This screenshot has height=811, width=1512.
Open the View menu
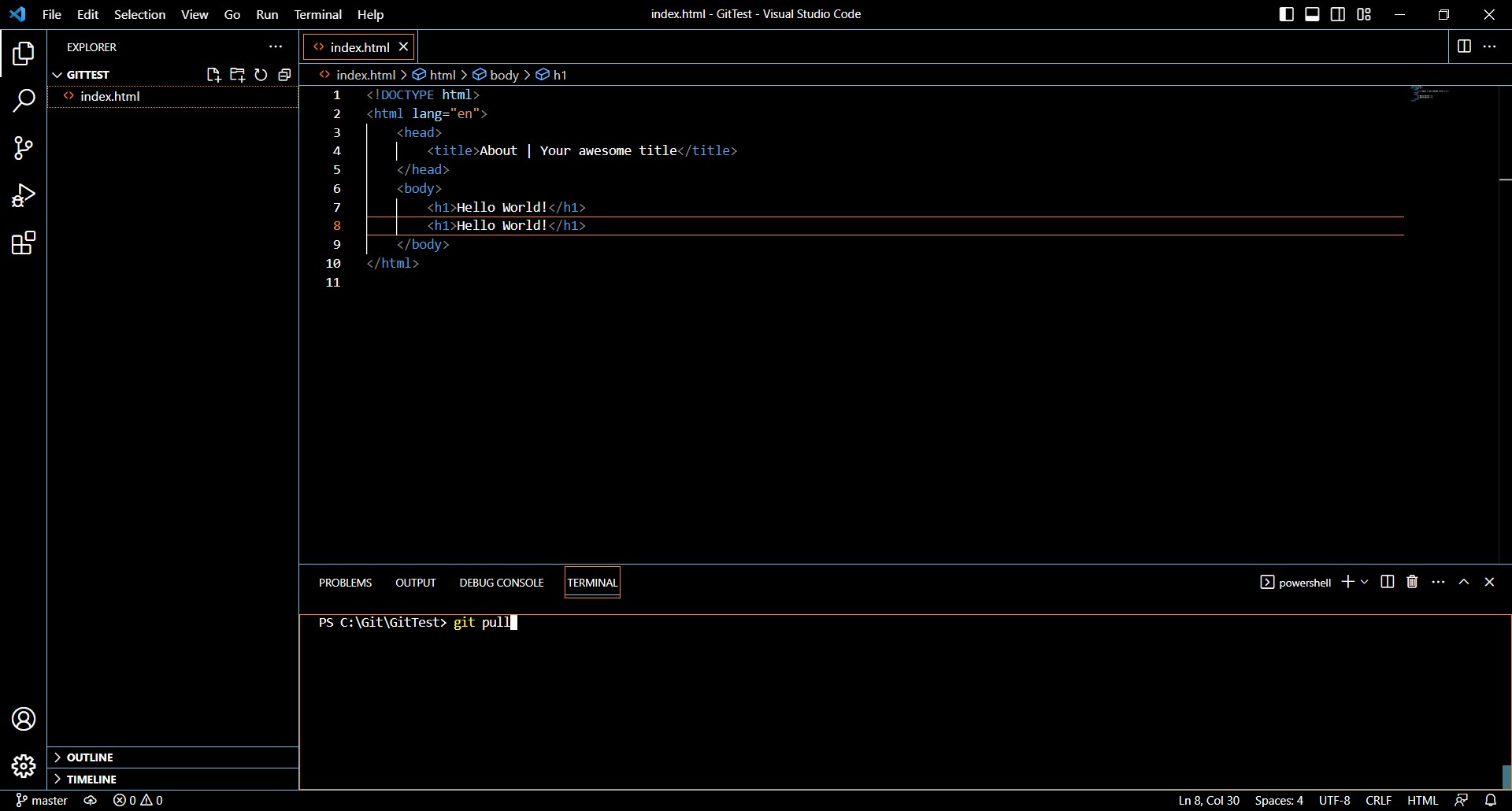tap(195, 14)
